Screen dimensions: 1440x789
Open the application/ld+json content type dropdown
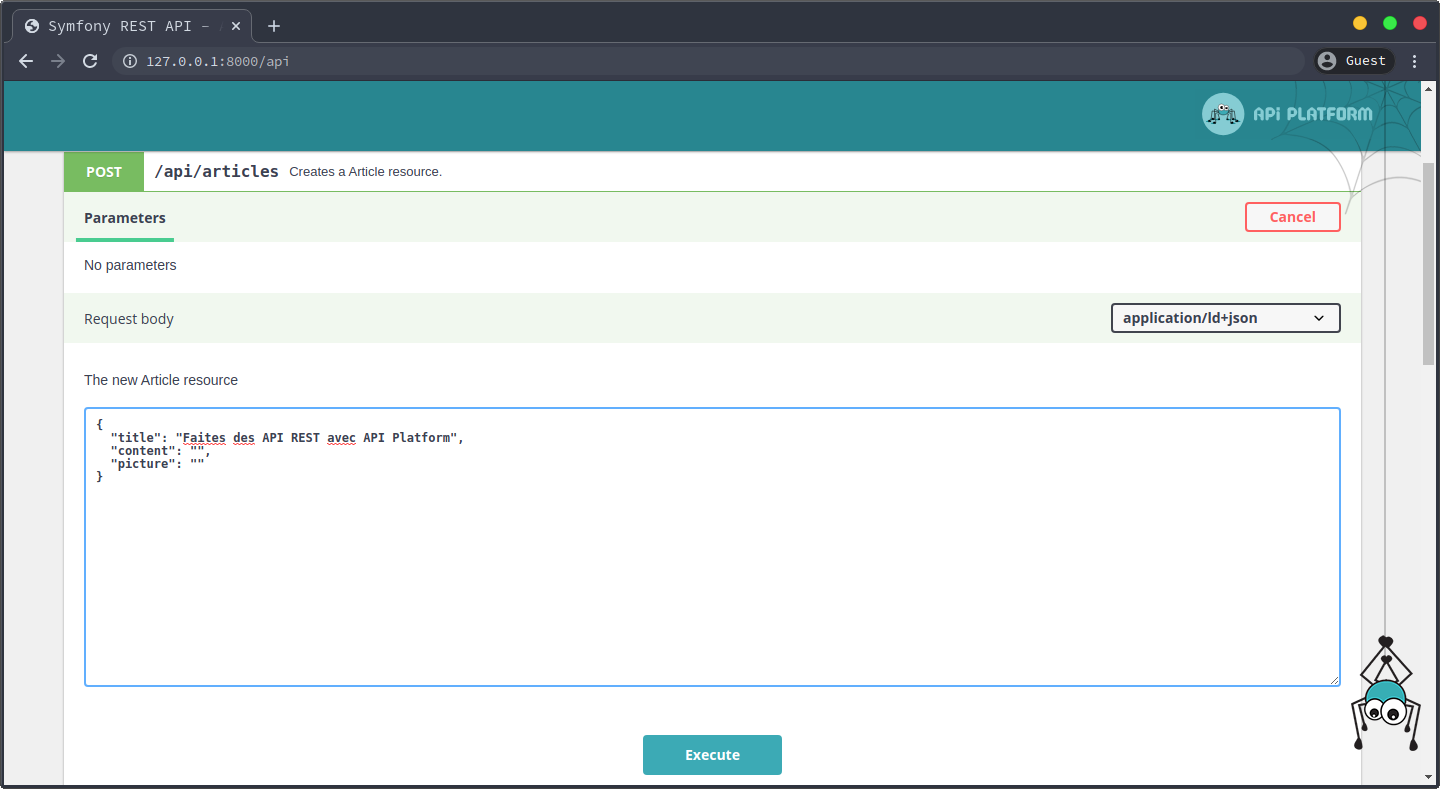pyautogui.click(x=1225, y=318)
